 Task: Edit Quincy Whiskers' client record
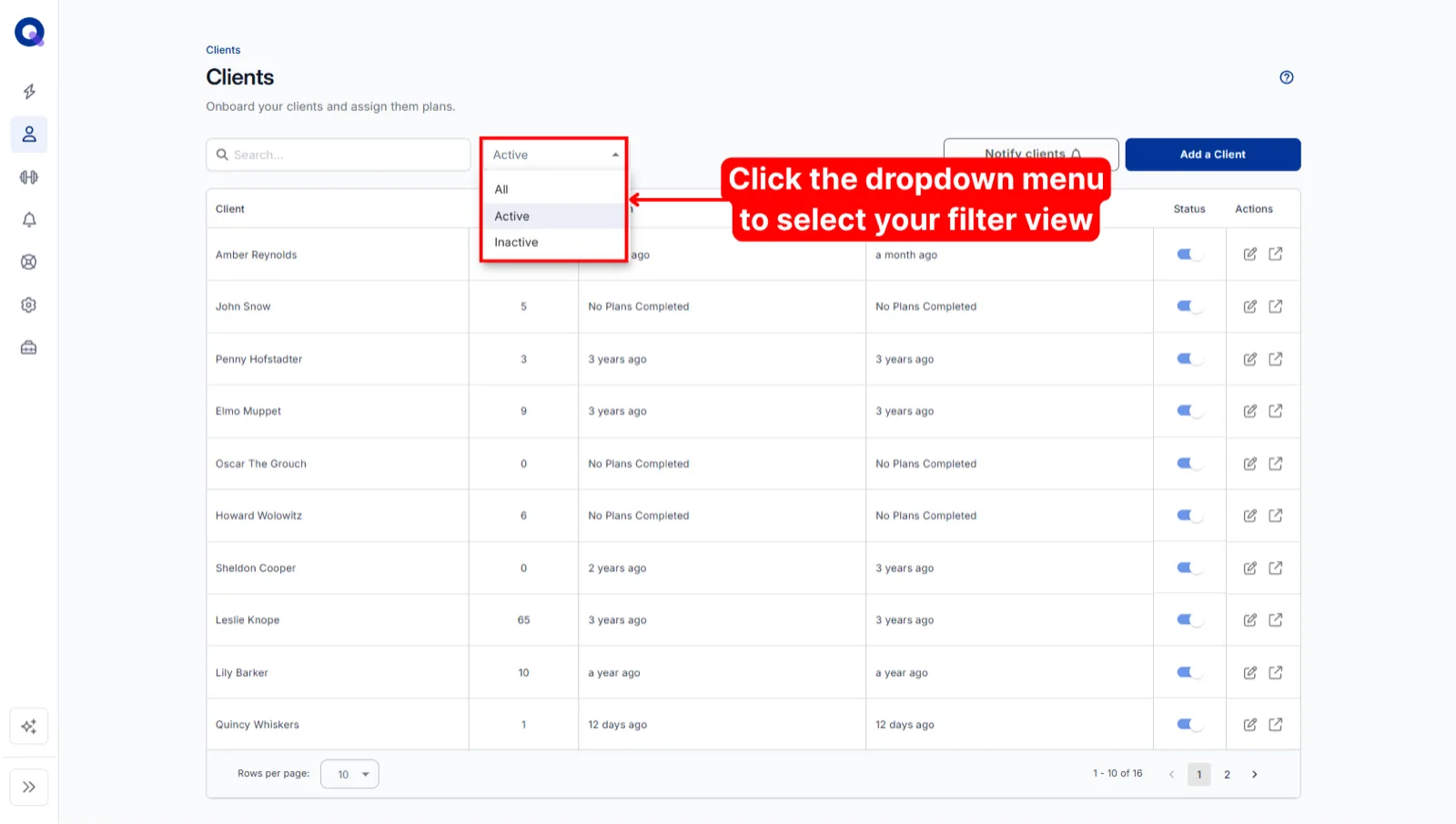coord(1250,725)
